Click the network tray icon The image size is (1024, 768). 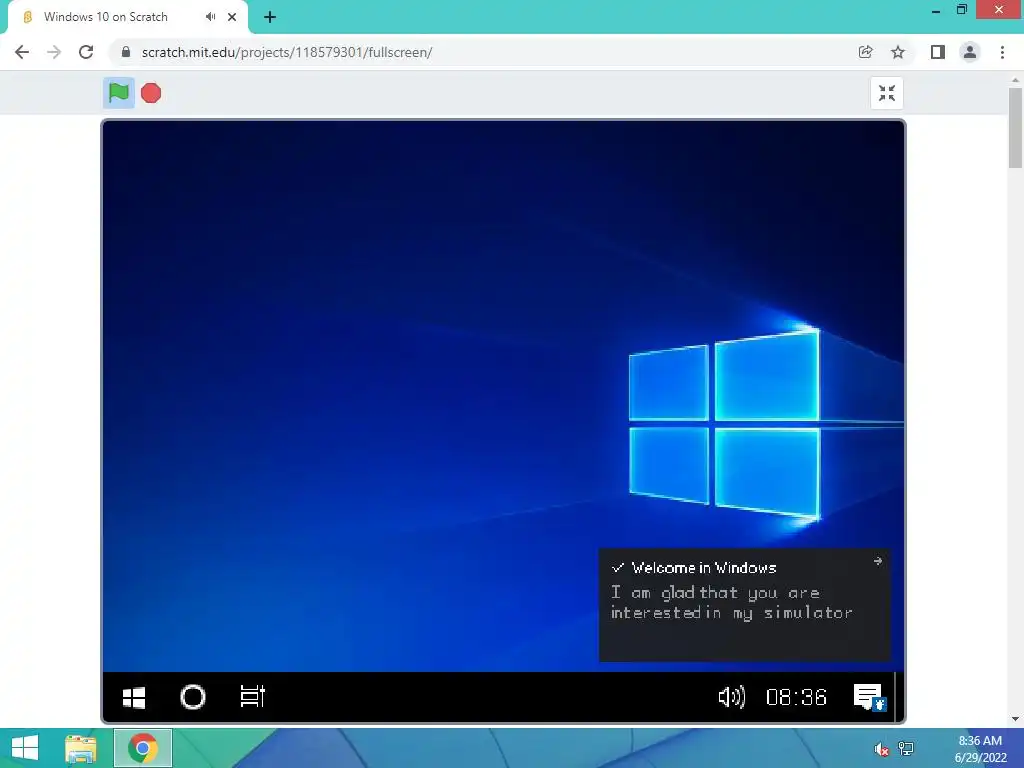906,748
